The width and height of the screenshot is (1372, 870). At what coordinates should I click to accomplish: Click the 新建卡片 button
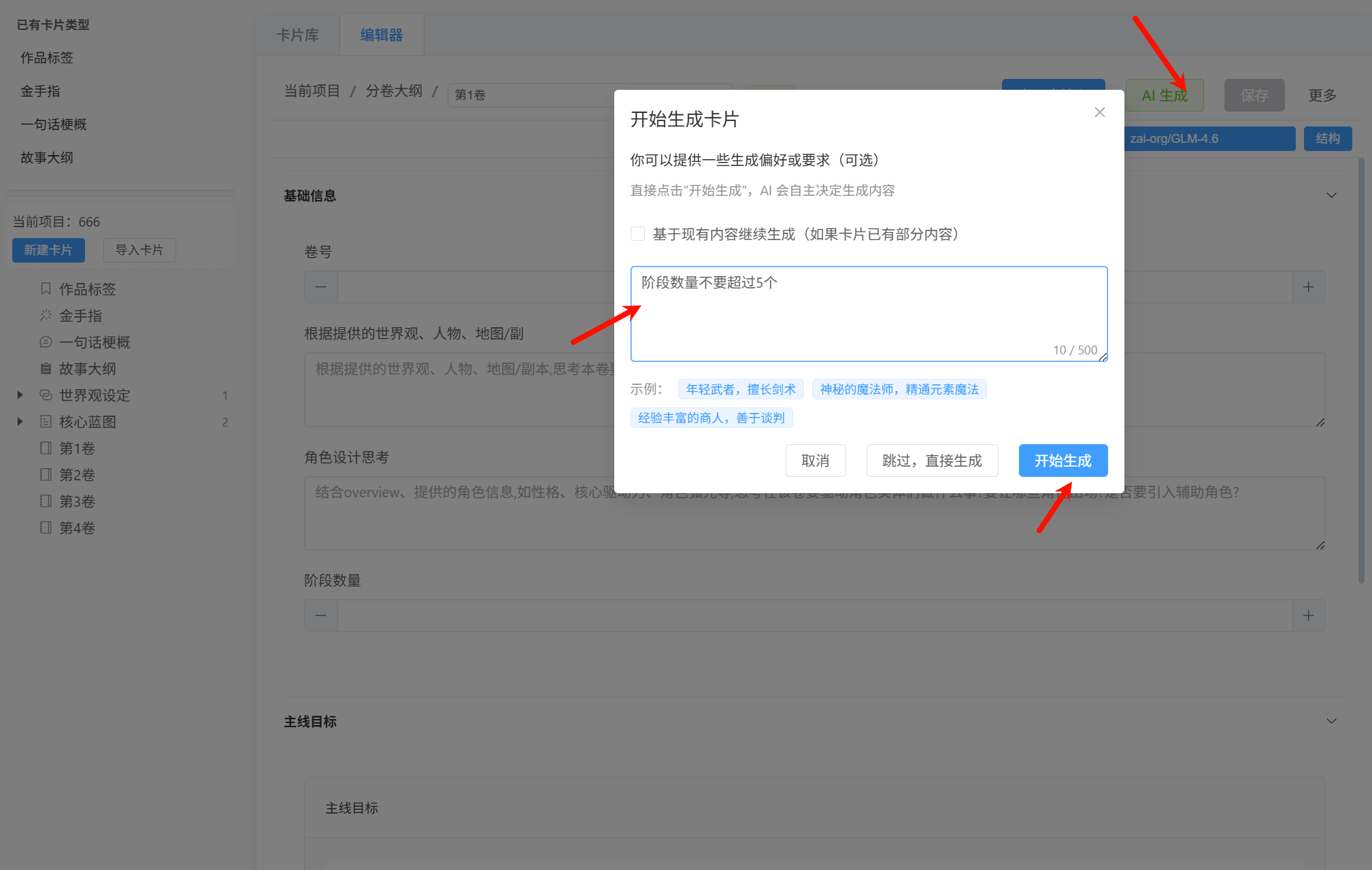(48, 250)
